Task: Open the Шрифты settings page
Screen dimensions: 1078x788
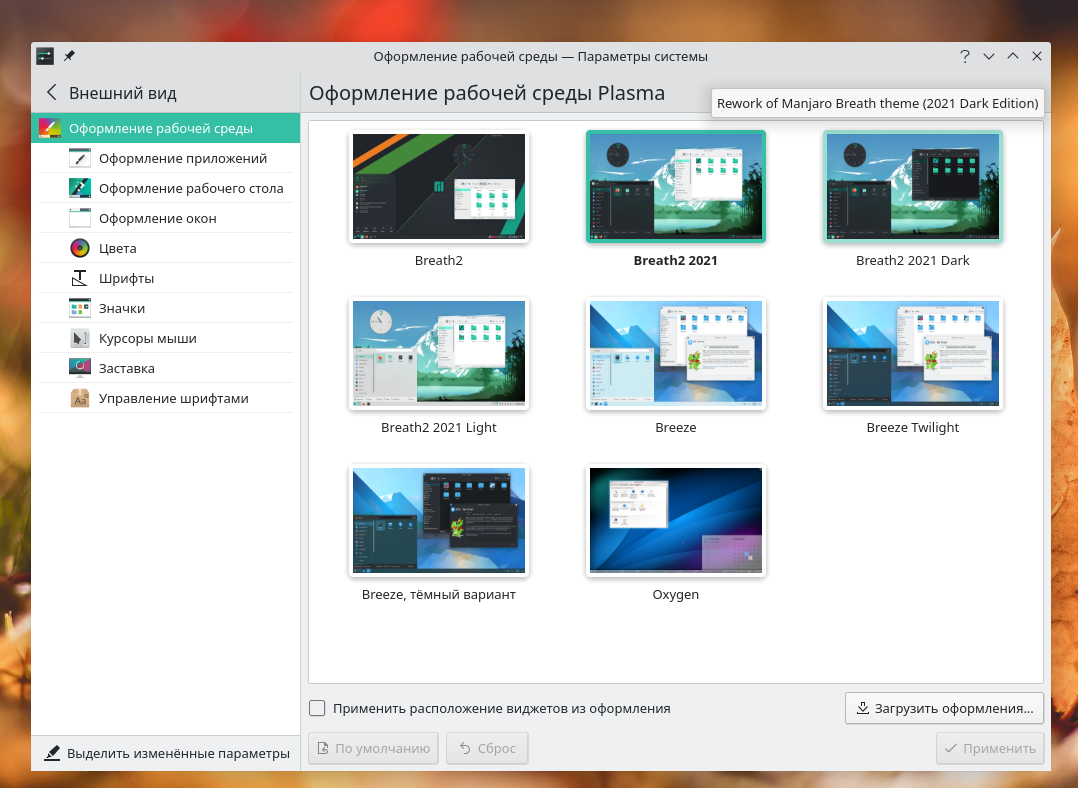Action: (166, 278)
